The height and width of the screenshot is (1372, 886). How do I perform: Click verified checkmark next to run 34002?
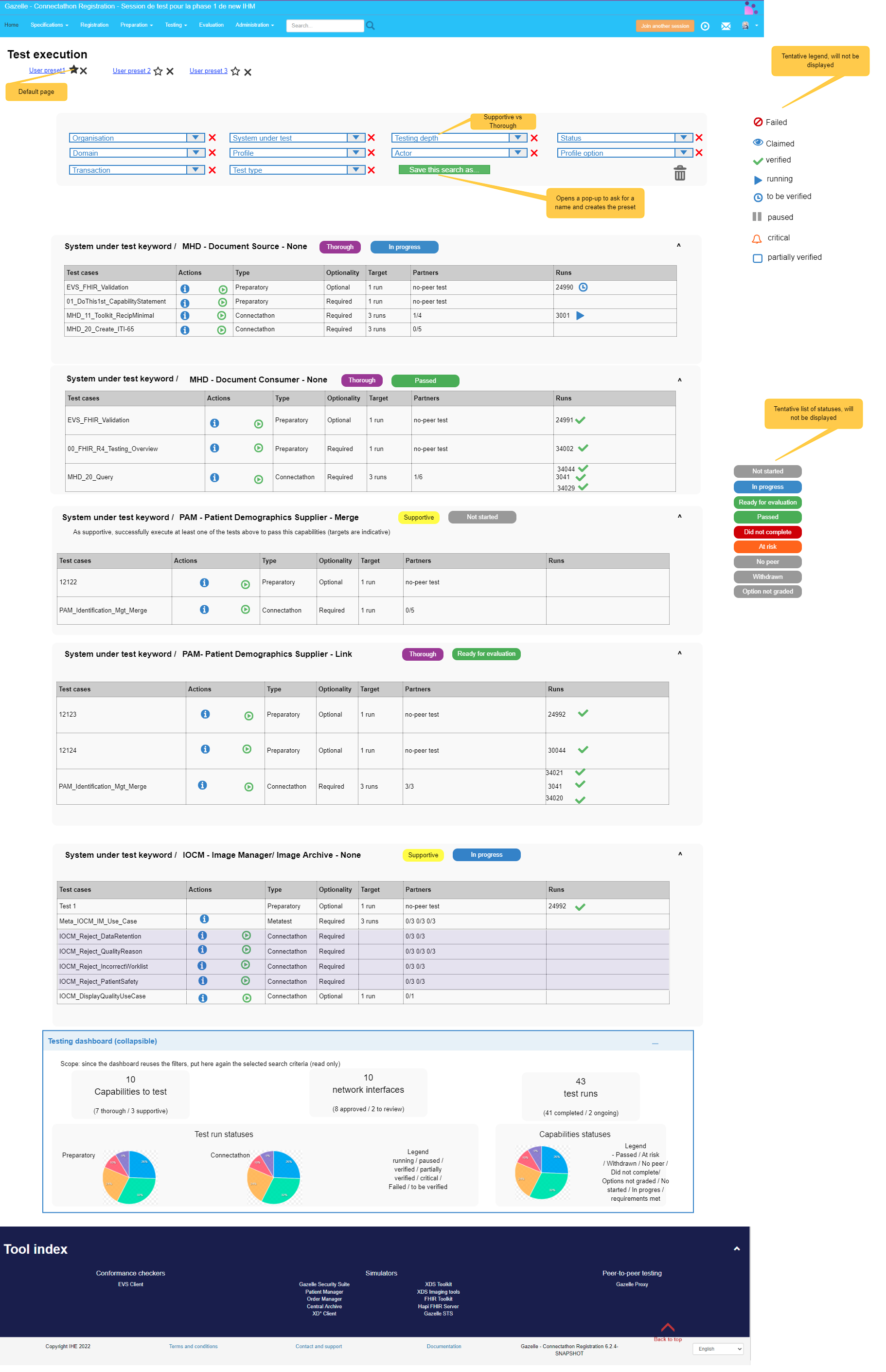584,448
